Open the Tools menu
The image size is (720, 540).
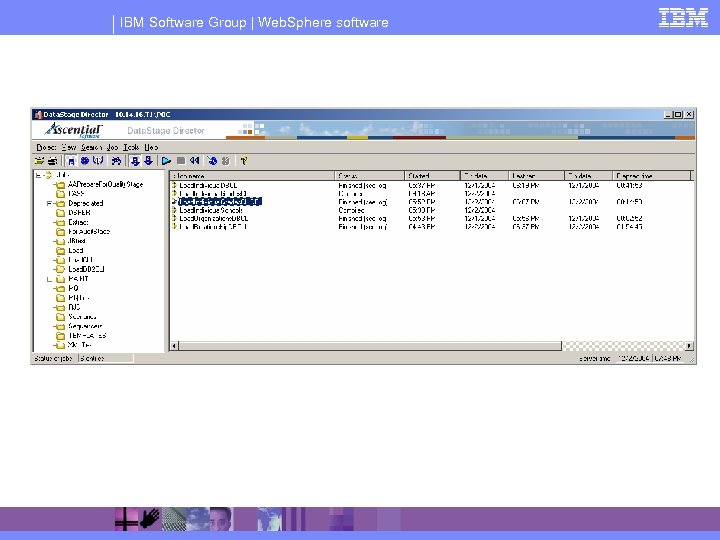coord(131,147)
